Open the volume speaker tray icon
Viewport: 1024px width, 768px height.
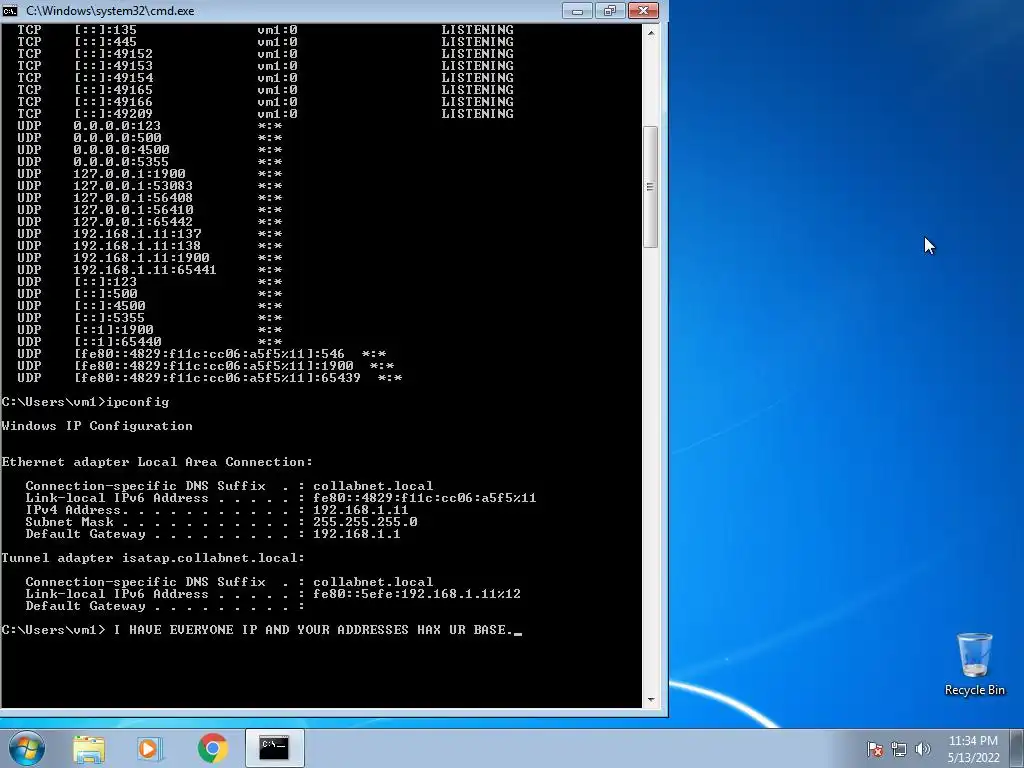(x=922, y=749)
